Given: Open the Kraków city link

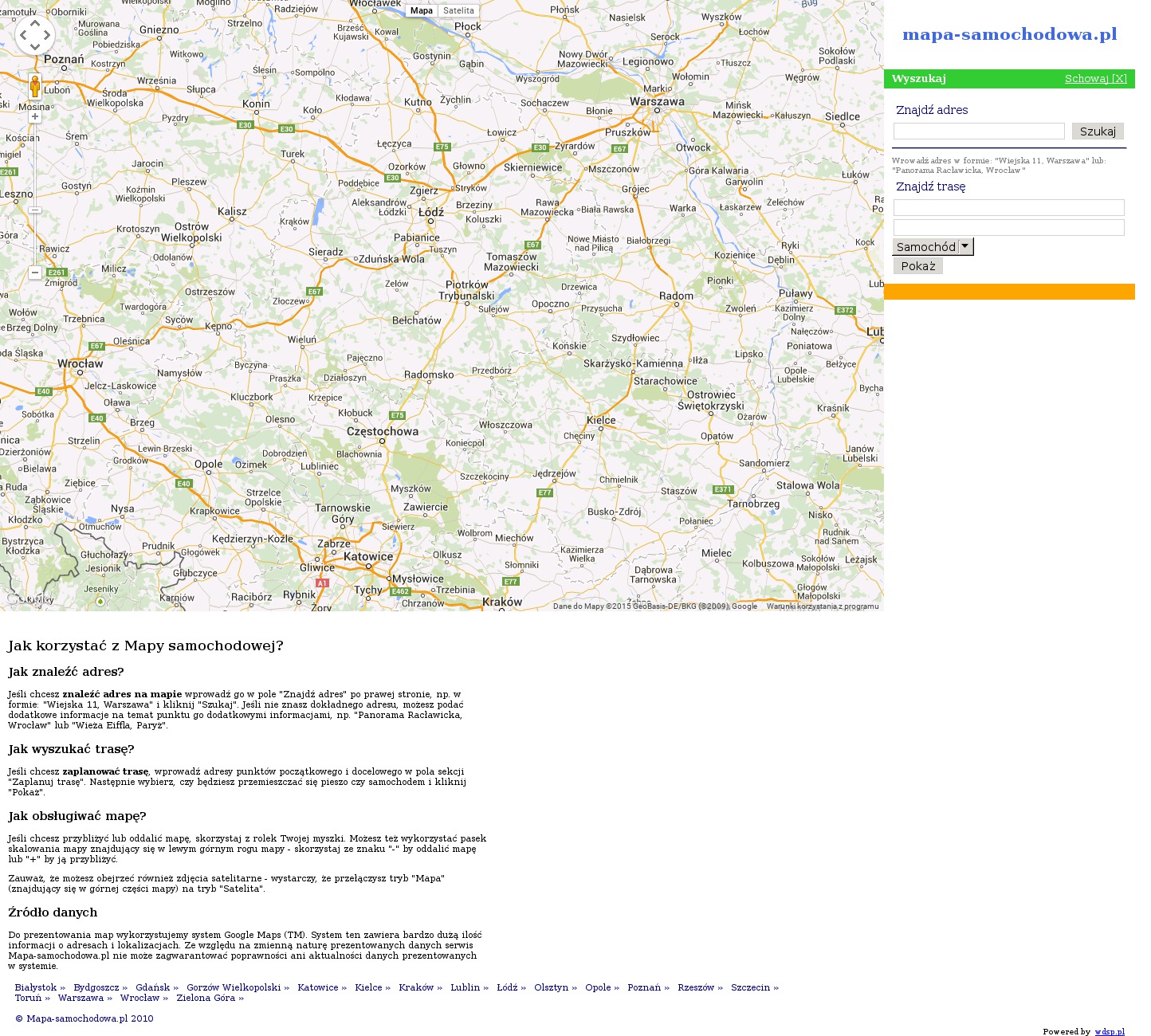Looking at the screenshot, I should click(416, 987).
